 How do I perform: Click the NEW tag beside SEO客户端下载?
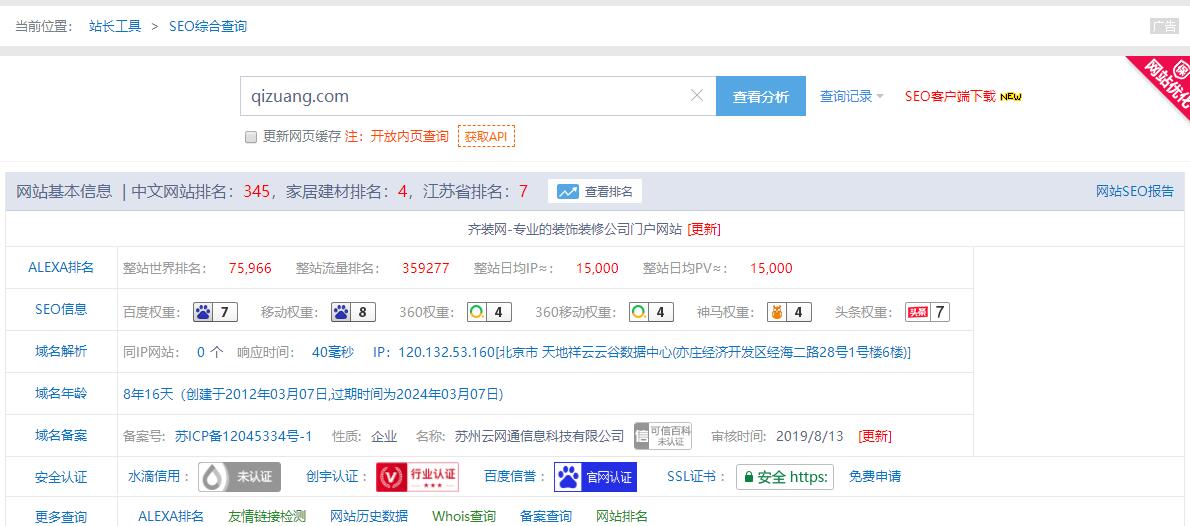click(x=1011, y=97)
